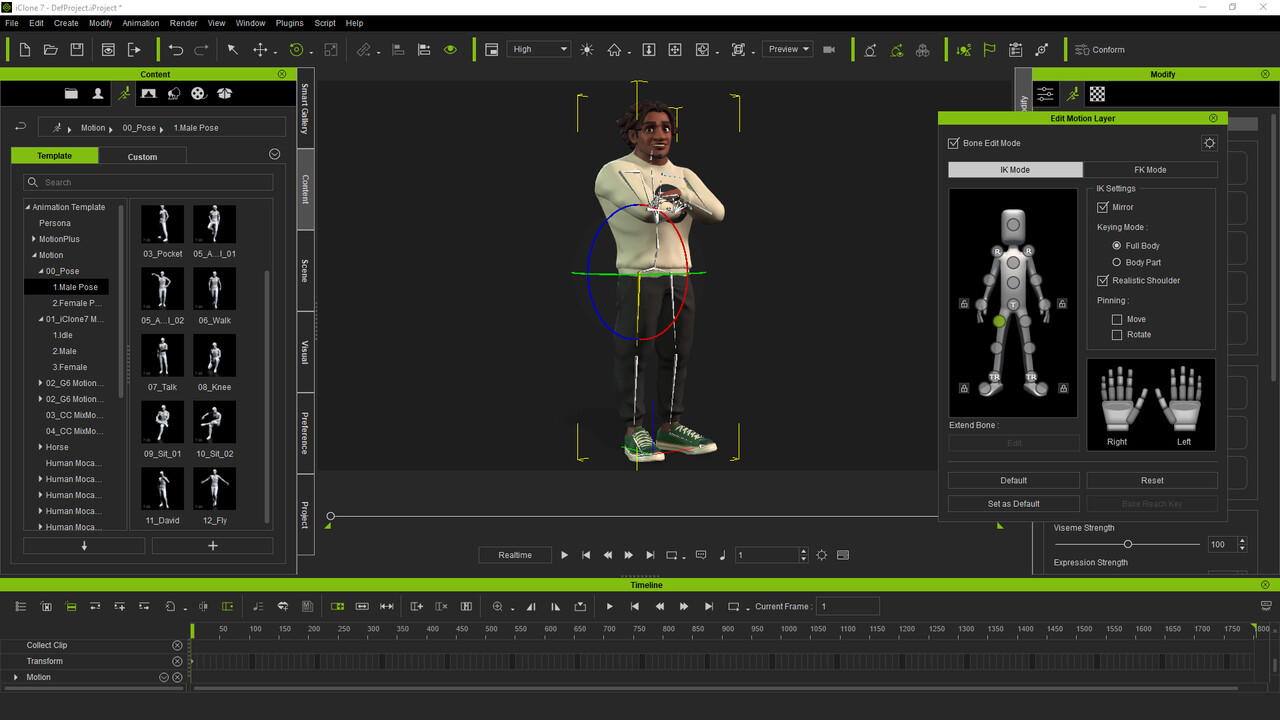Click the Realtime toggle button
The width and height of the screenshot is (1280, 720).
click(515, 555)
